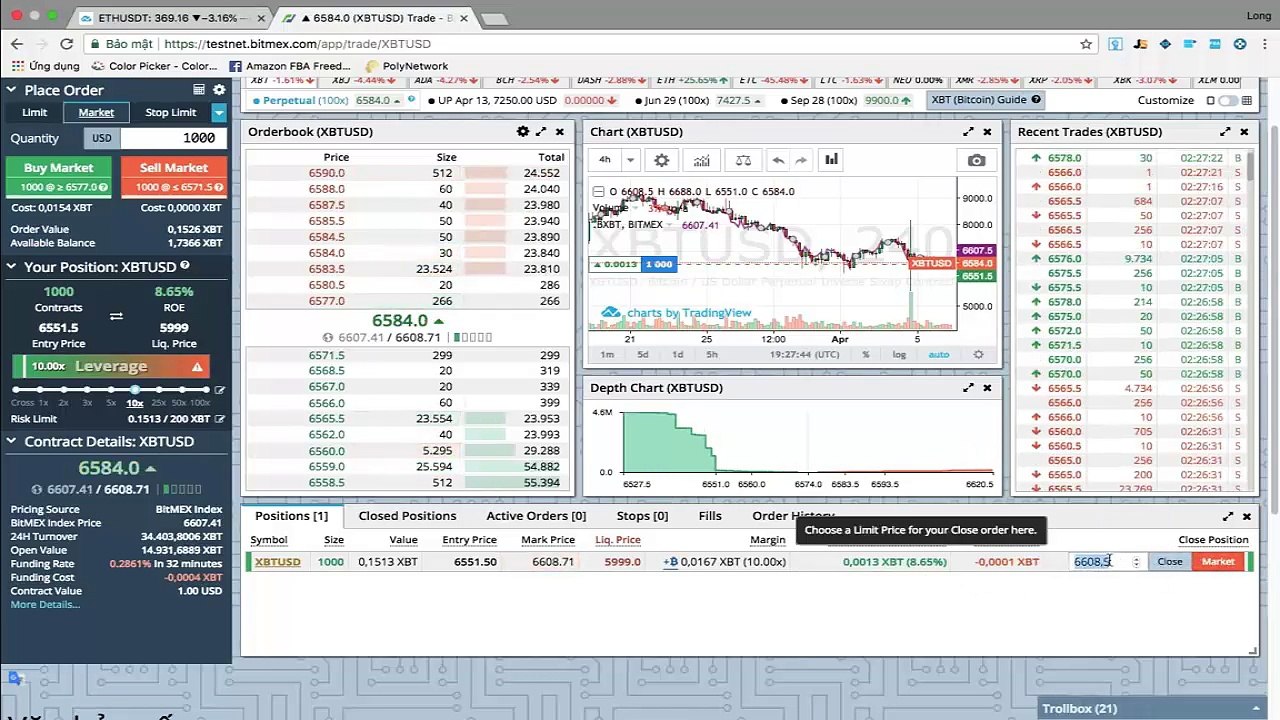Edit leverage slider pencil icon
This screenshot has height=720, width=1280.
click(x=220, y=390)
